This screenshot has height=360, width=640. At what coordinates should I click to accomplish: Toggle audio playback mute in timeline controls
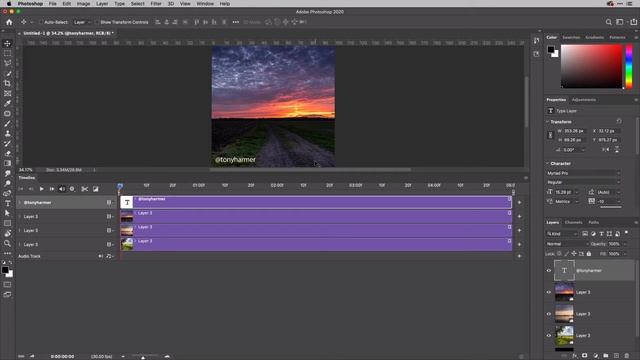coord(62,189)
